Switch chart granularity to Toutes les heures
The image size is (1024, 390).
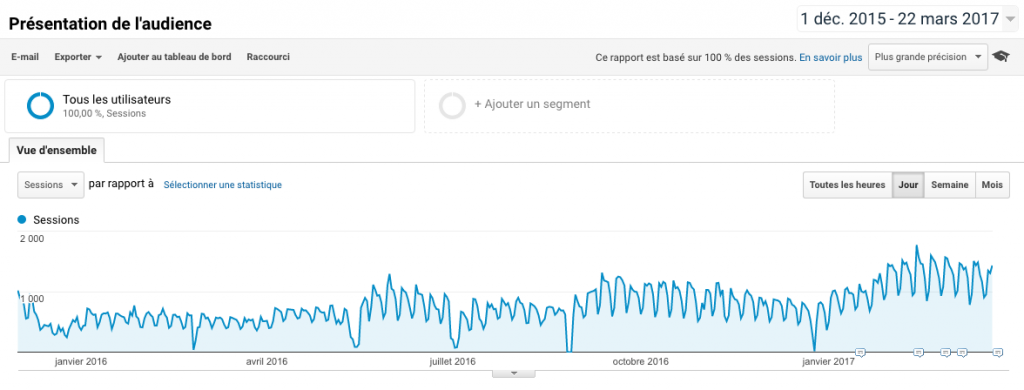(847, 185)
